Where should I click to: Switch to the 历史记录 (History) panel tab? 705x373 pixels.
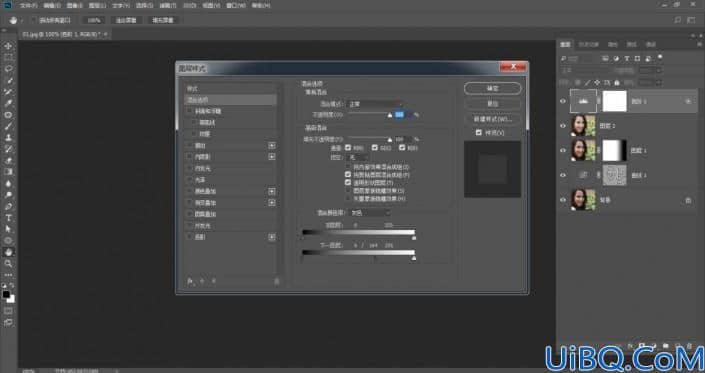589,44
